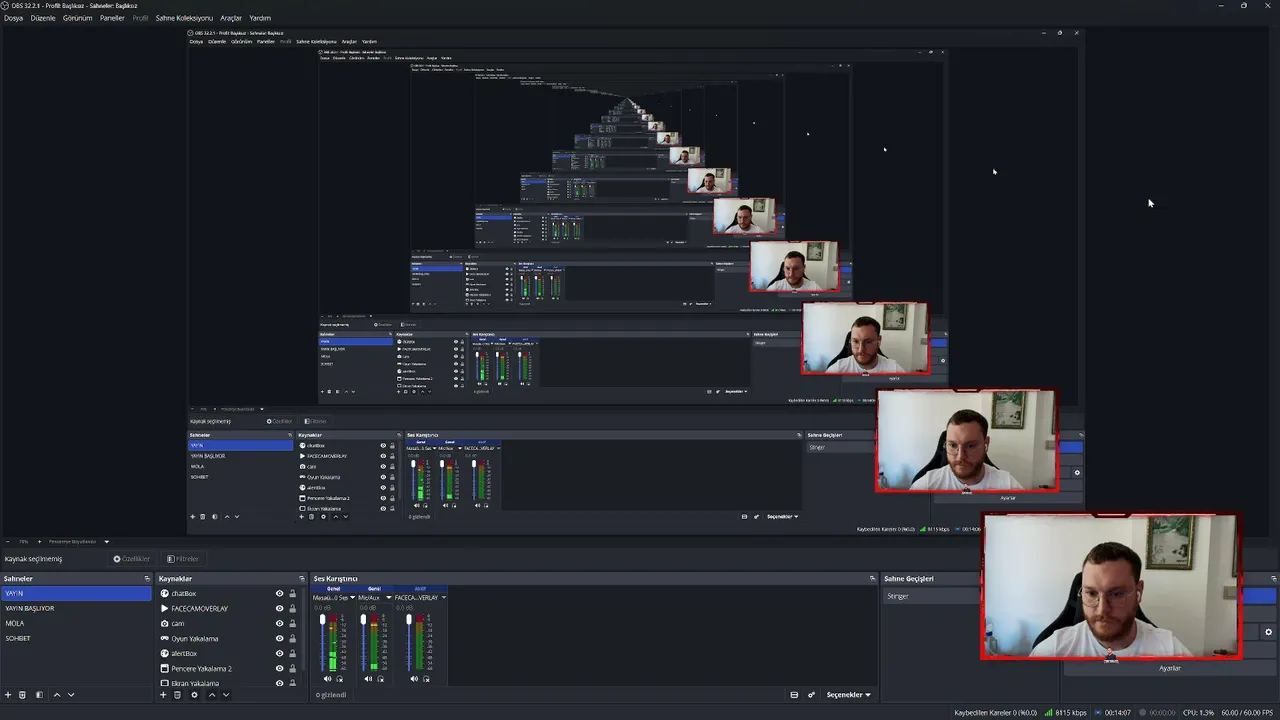Image resolution: width=1280 pixels, height=720 pixels.
Task: Open the Masaüstü Ses channel dropdown arrow
Action: (352, 598)
